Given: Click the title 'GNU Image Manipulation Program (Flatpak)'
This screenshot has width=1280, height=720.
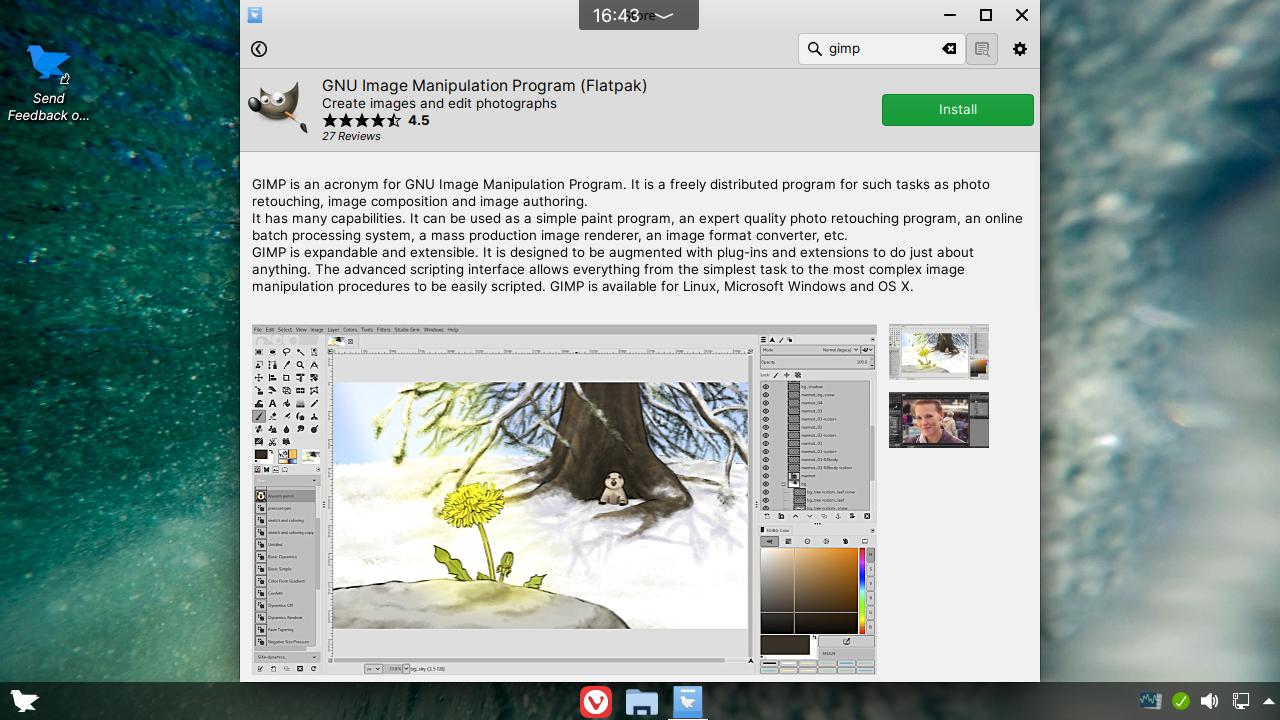Looking at the screenshot, I should 484,86.
